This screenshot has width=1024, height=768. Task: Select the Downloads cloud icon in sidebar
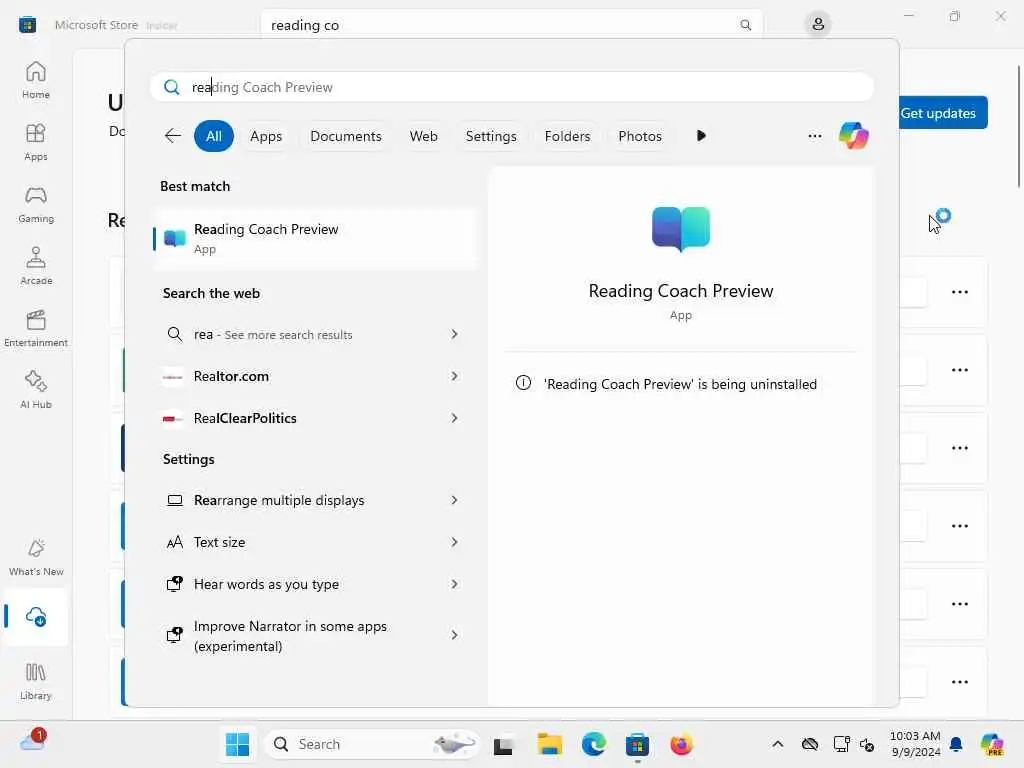[35, 616]
